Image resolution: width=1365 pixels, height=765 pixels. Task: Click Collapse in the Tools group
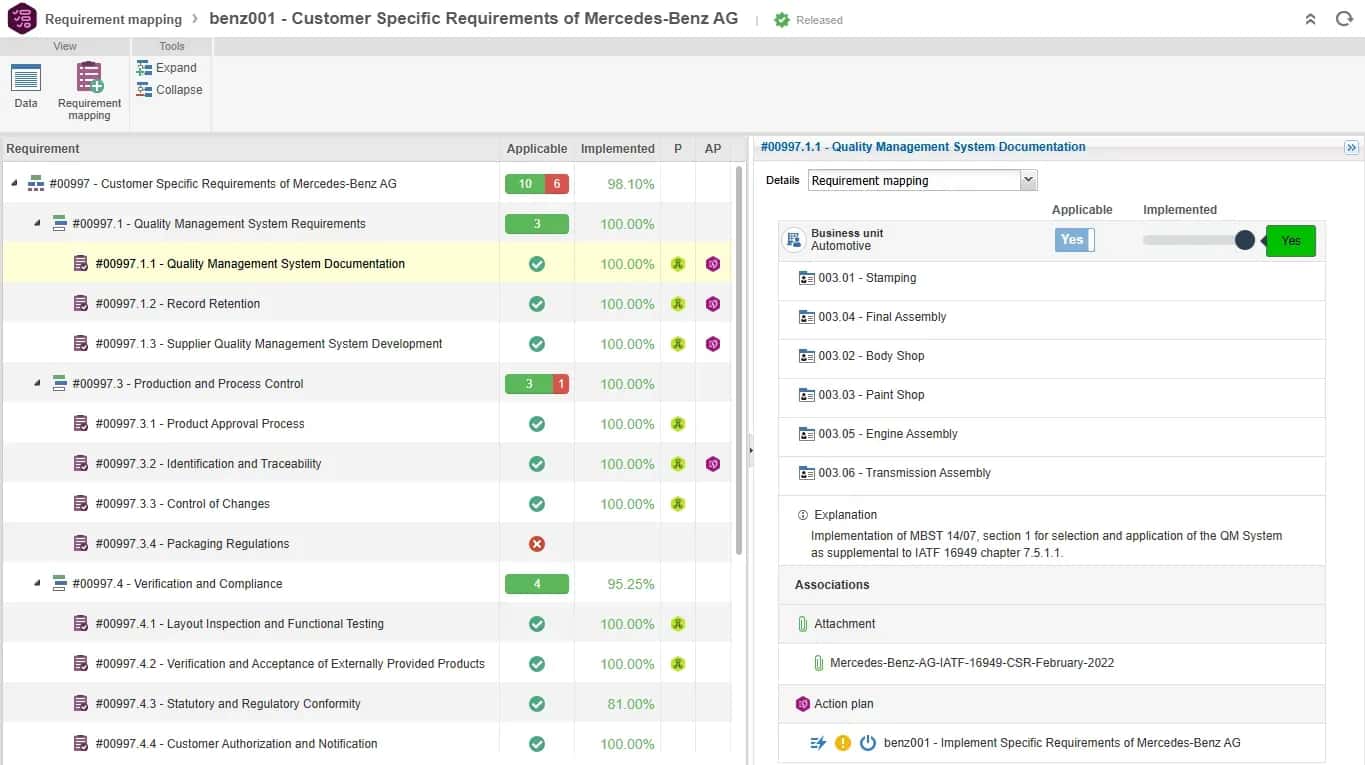(x=170, y=90)
